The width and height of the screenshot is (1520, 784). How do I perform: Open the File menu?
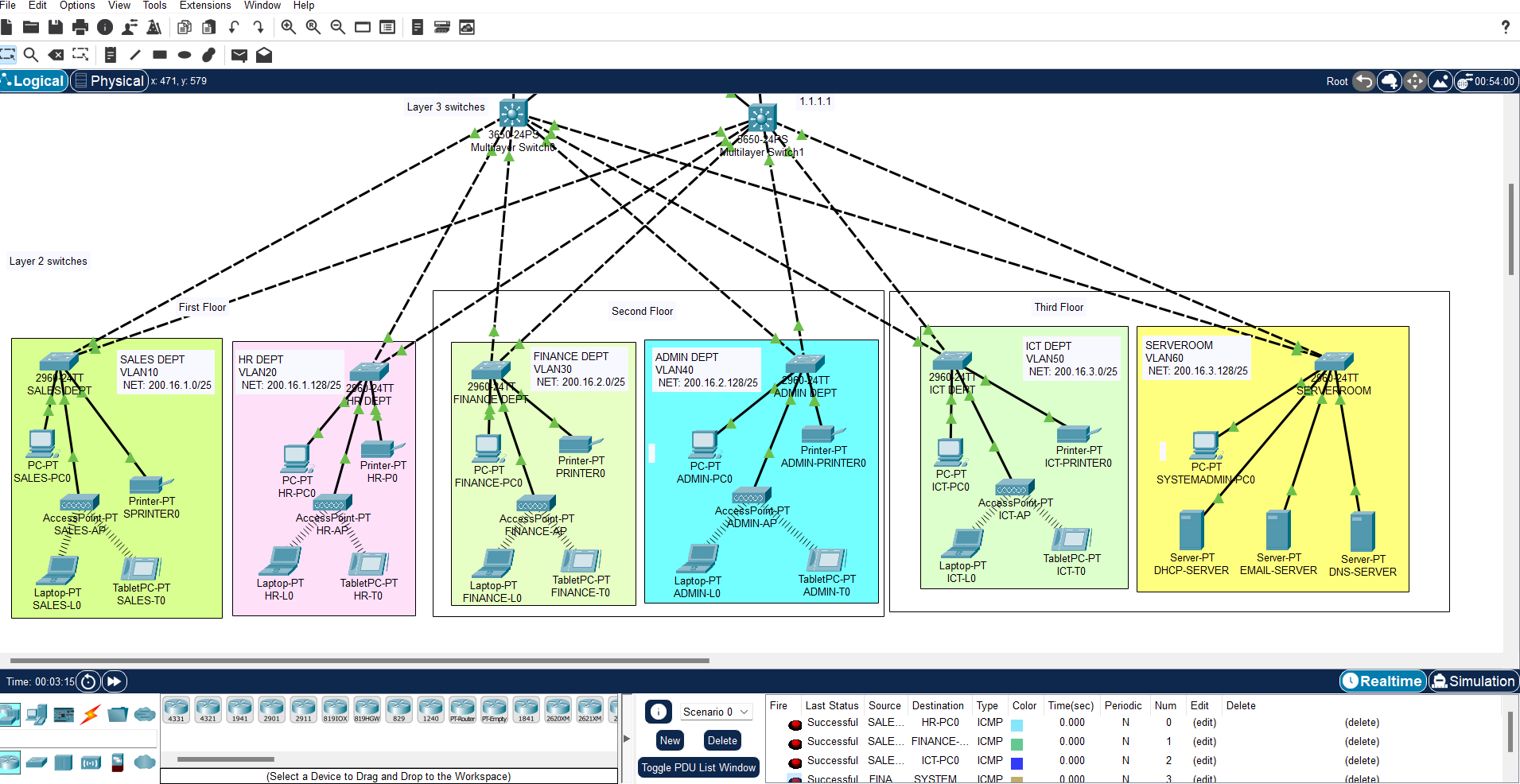tap(8, 6)
